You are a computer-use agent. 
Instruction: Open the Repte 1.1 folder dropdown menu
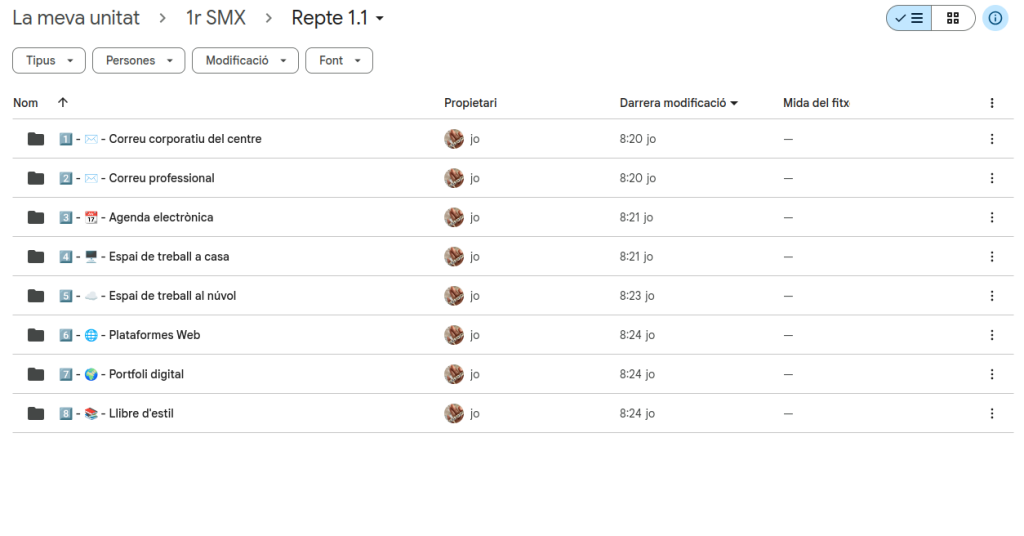click(338, 18)
